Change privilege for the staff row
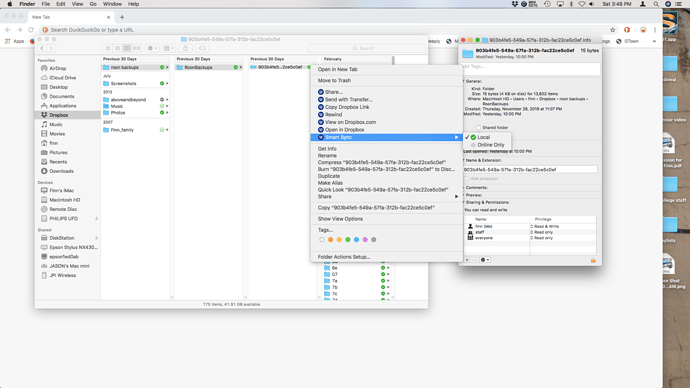 coord(542,232)
